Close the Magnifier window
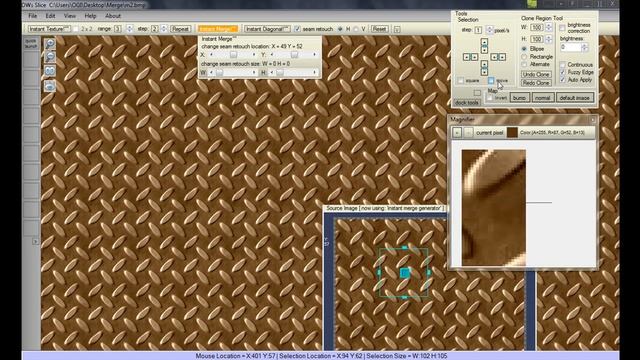 (593, 120)
